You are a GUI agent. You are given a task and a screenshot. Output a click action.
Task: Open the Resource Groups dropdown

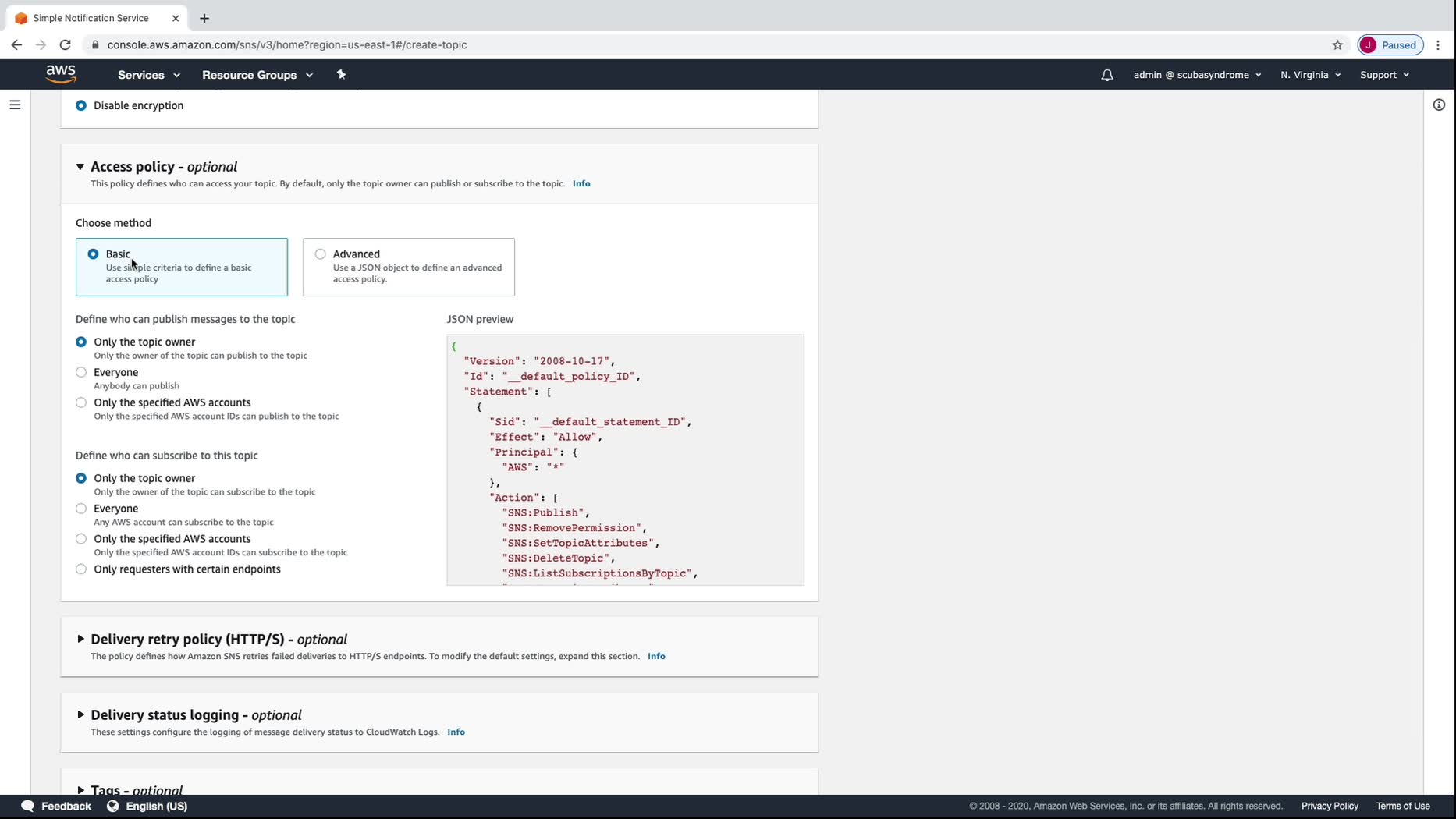[257, 75]
